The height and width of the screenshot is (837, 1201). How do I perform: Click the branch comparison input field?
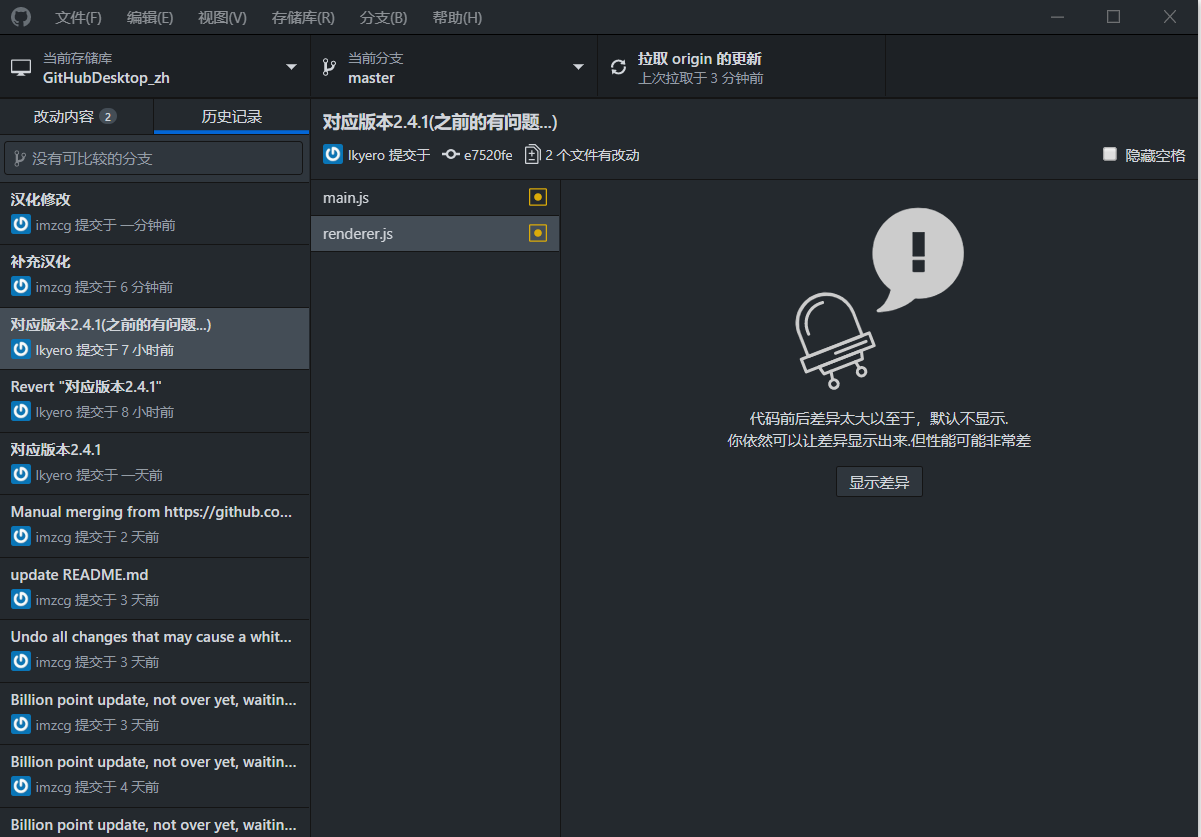point(154,158)
